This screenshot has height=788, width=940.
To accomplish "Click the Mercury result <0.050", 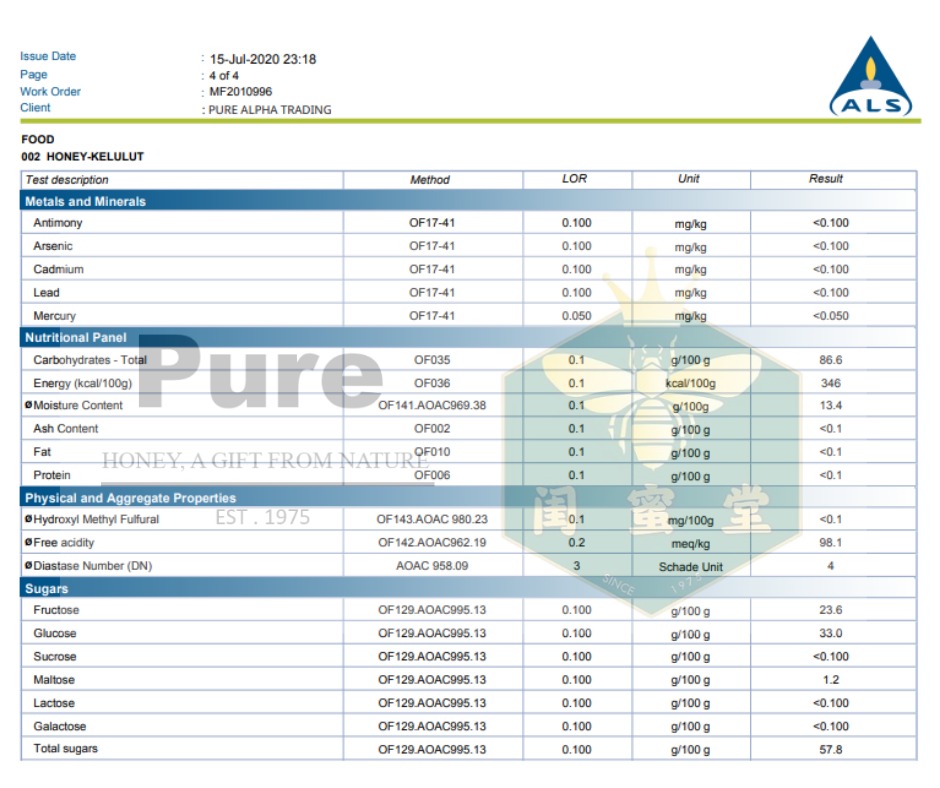I will pos(830,316).
